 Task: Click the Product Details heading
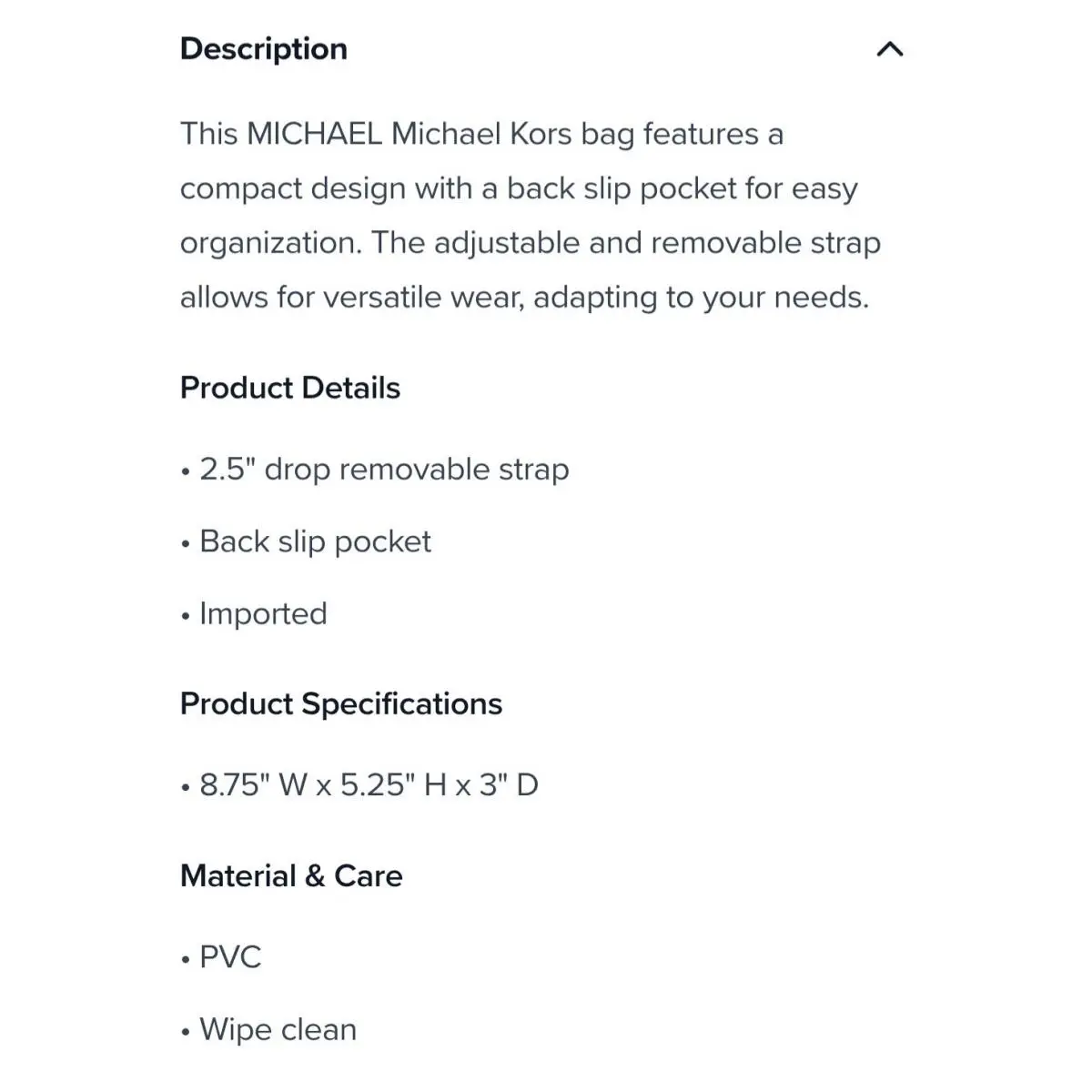pyautogui.click(x=290, y=388)
